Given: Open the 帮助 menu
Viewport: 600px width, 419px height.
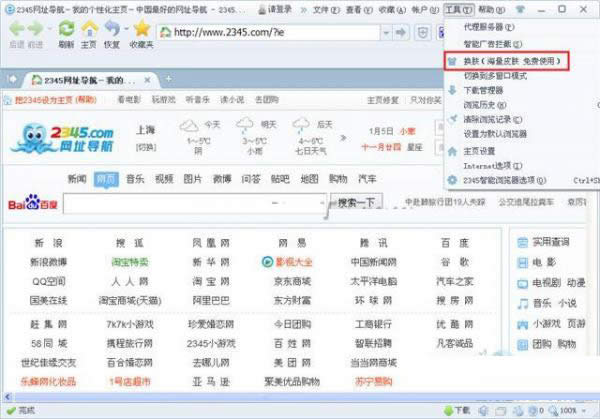Looking at the screenshot, I should click(x=491, y=10).
